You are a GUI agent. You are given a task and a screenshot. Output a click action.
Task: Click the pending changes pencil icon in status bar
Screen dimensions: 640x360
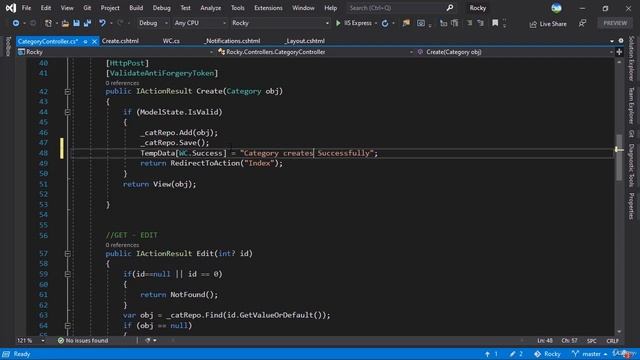tap(513, 354)
